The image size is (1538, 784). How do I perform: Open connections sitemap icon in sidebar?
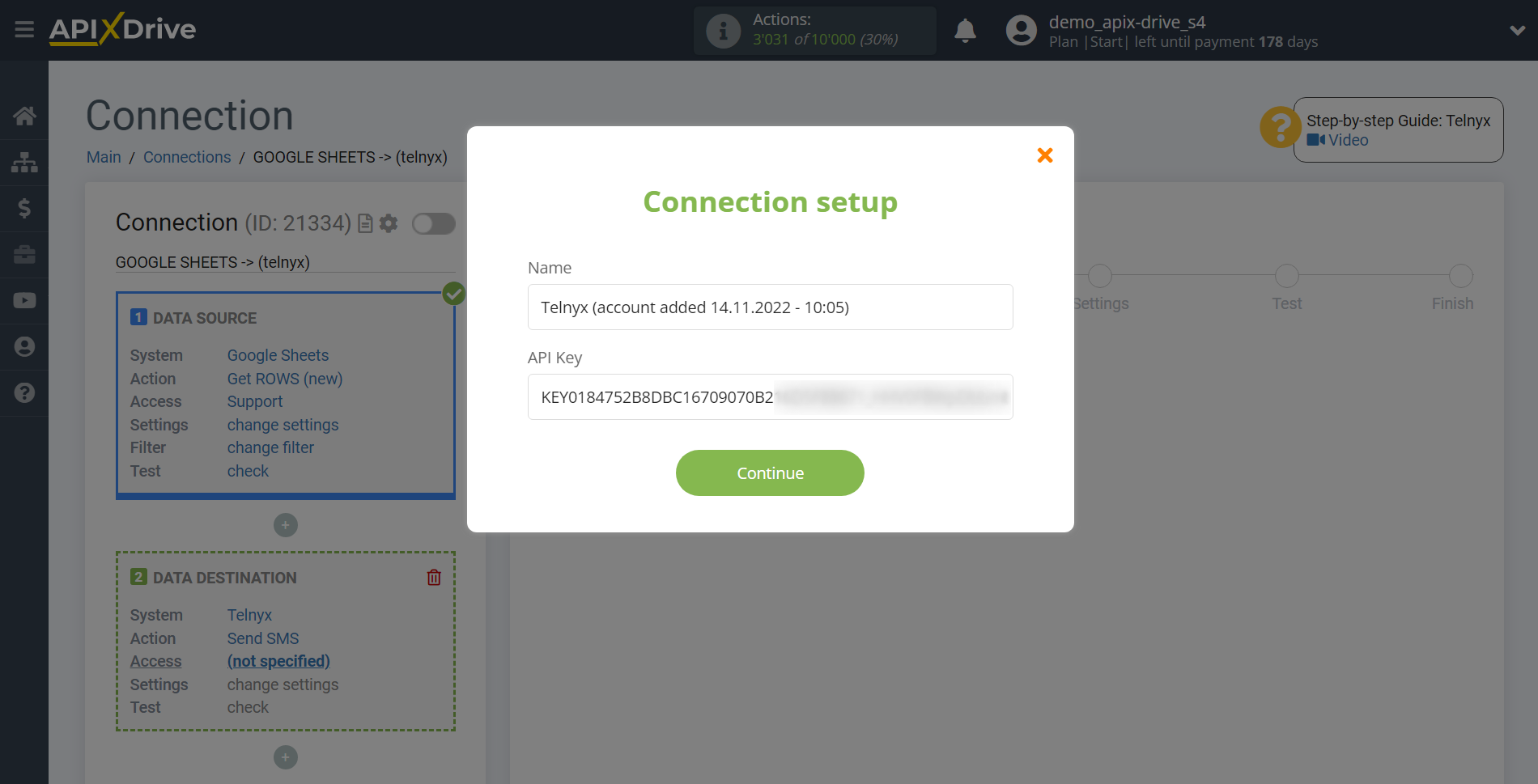tap(24, 162)
